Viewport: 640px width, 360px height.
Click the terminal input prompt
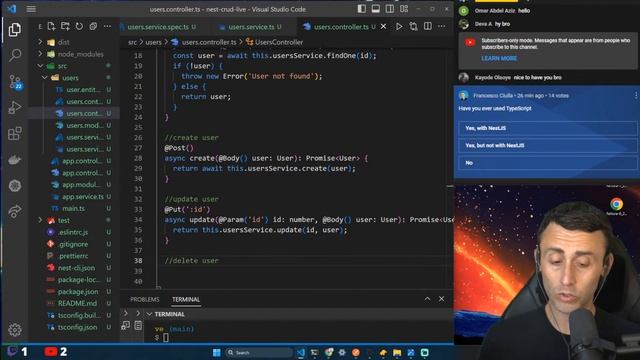click(165, 338)
